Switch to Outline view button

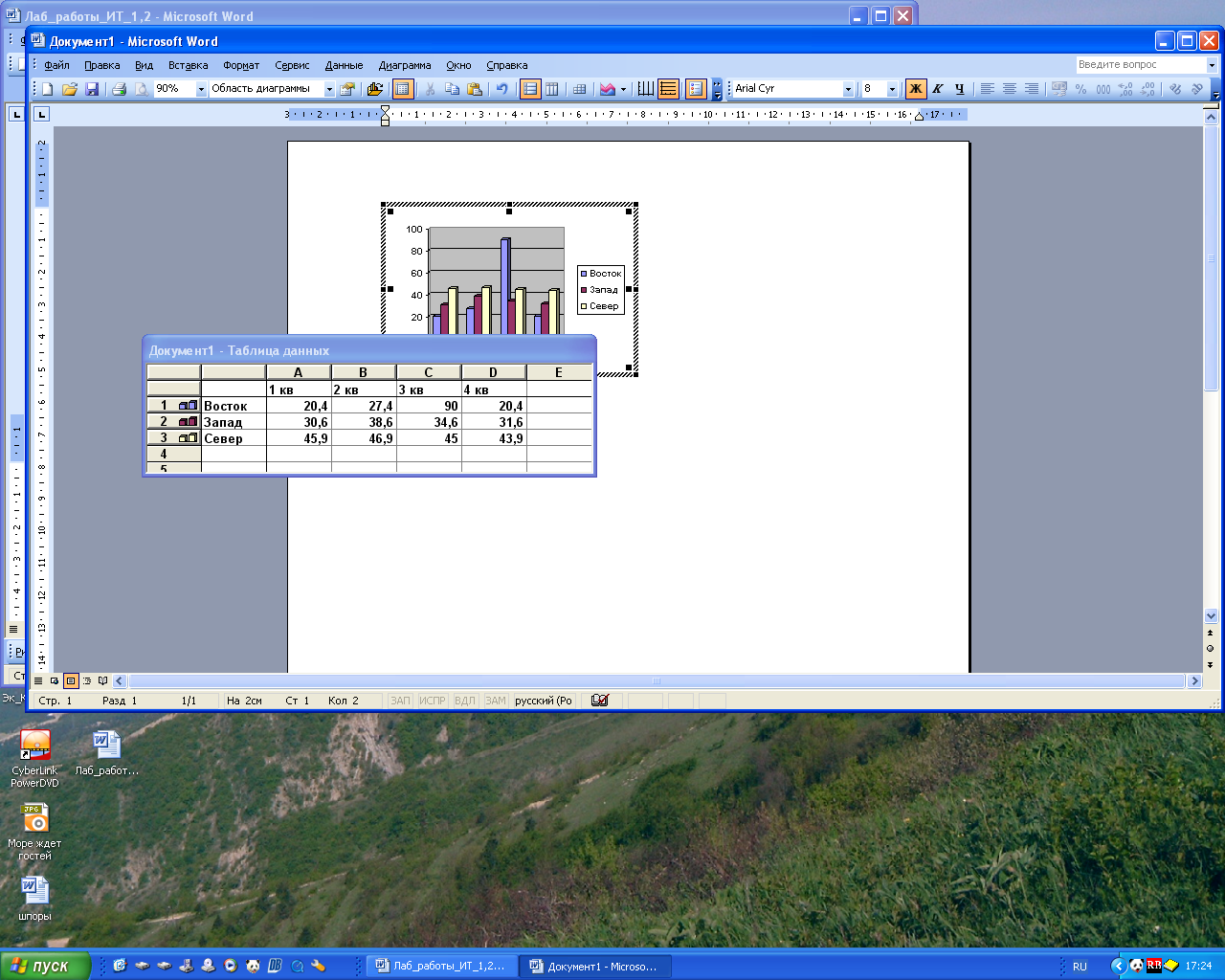click(87, 681)
